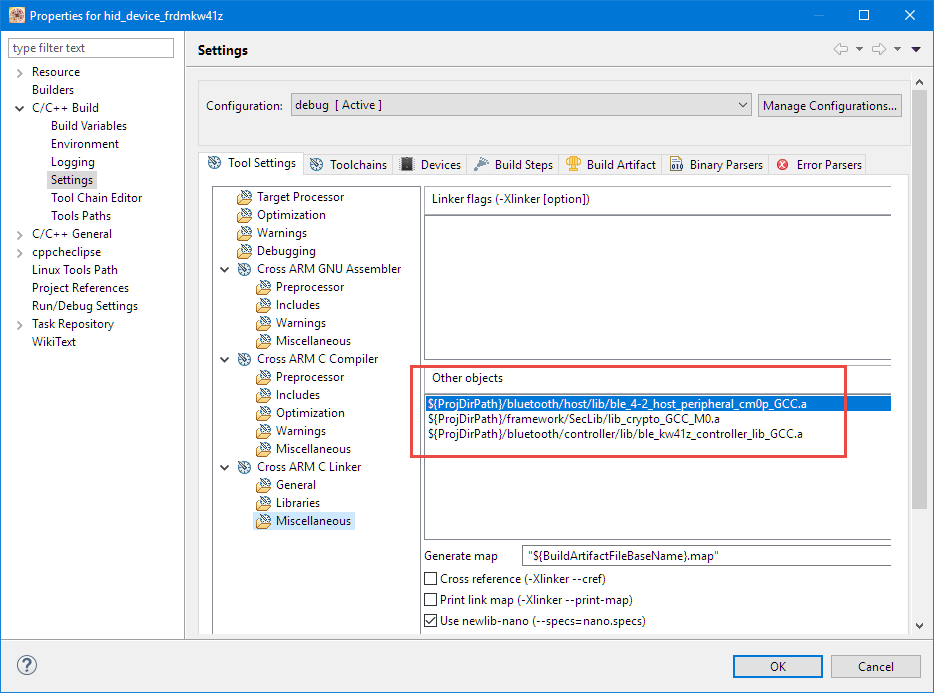Click the Error Parsers tab icon
This screenshot has width=934, height=693.
[782, 165]
